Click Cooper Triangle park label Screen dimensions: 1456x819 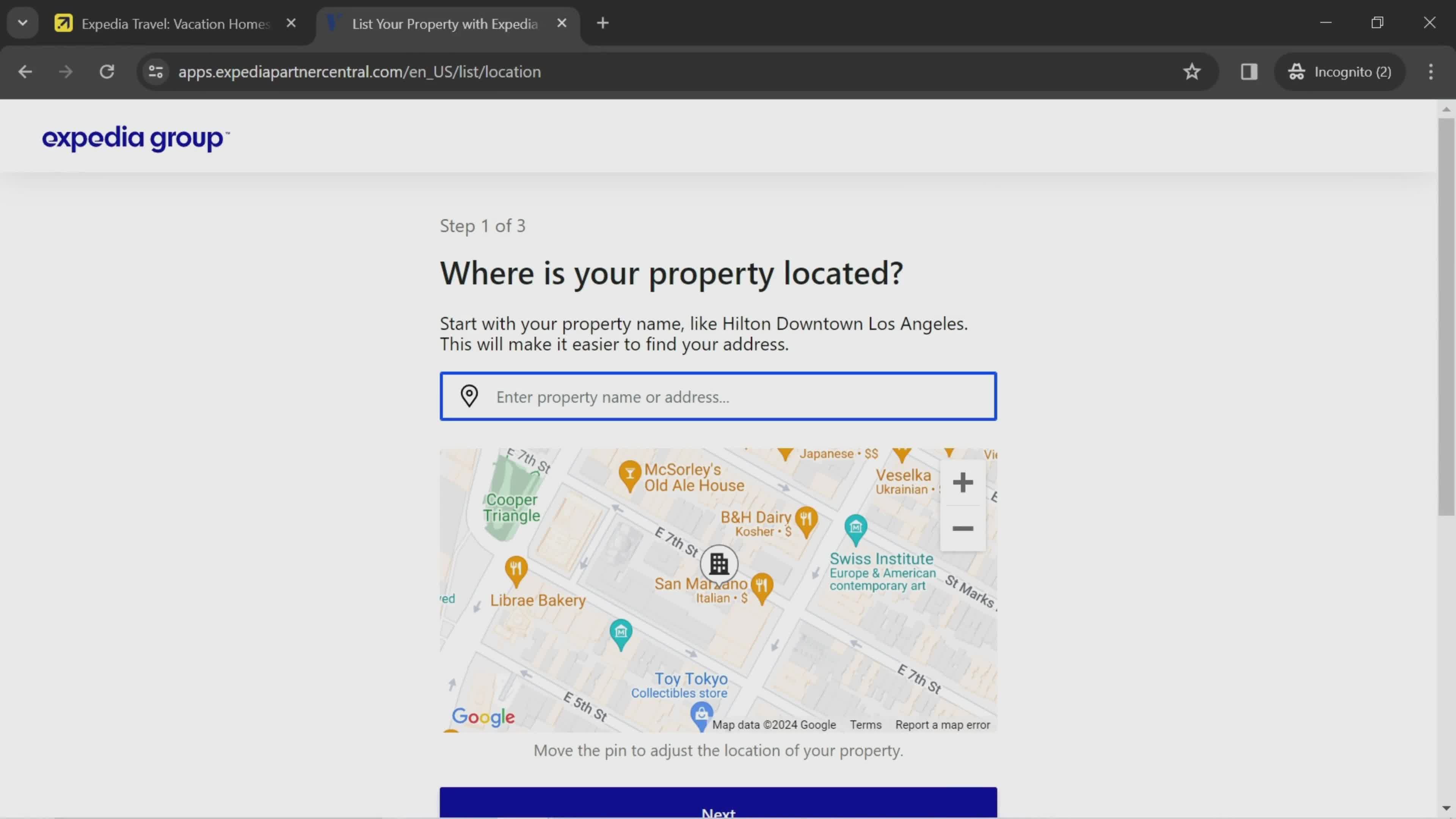511,508
